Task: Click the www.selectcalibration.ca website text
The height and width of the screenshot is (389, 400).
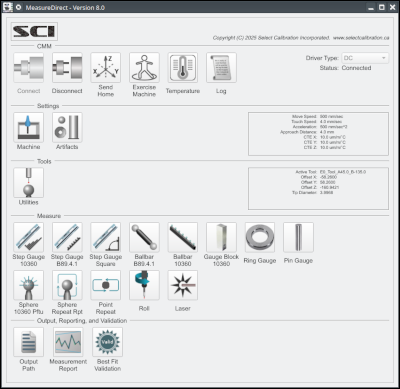Action: point(361,38)
